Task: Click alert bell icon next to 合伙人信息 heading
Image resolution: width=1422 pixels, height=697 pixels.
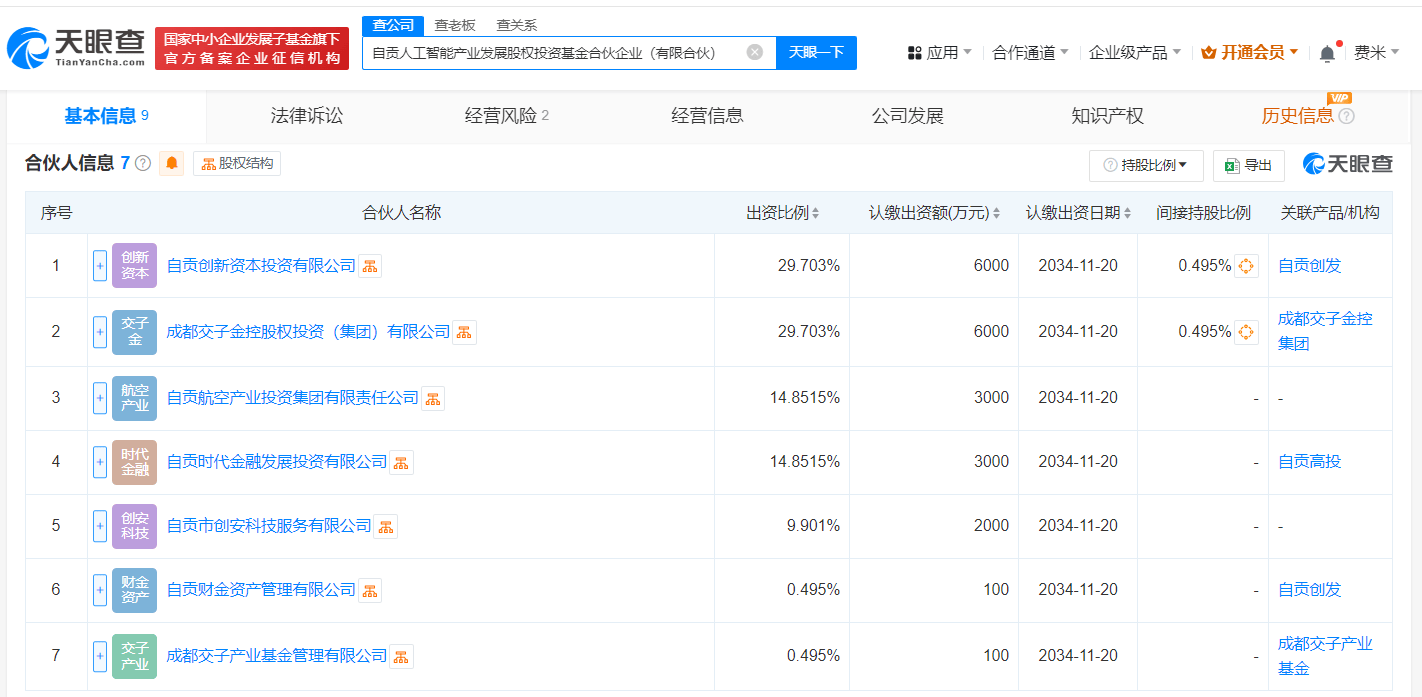Action: coord(171,162)
